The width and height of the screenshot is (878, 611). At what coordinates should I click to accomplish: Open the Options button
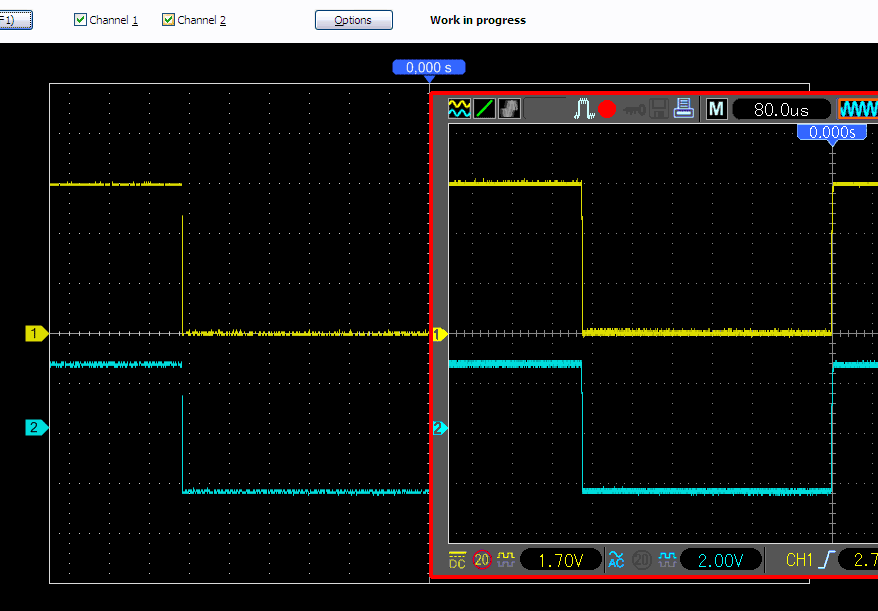[x=353, y=20]
